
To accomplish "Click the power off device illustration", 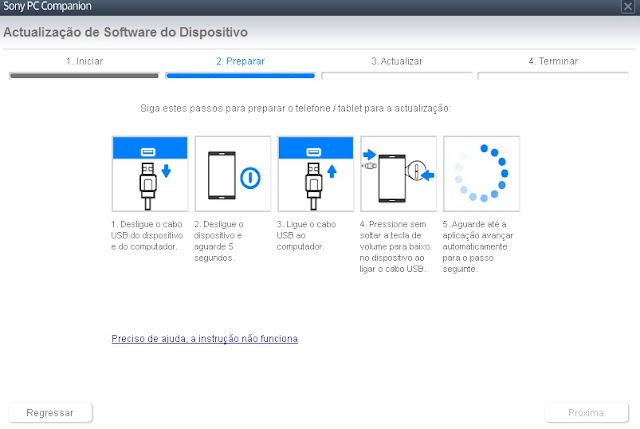I will pyautogui.click(x=233, y=174).
